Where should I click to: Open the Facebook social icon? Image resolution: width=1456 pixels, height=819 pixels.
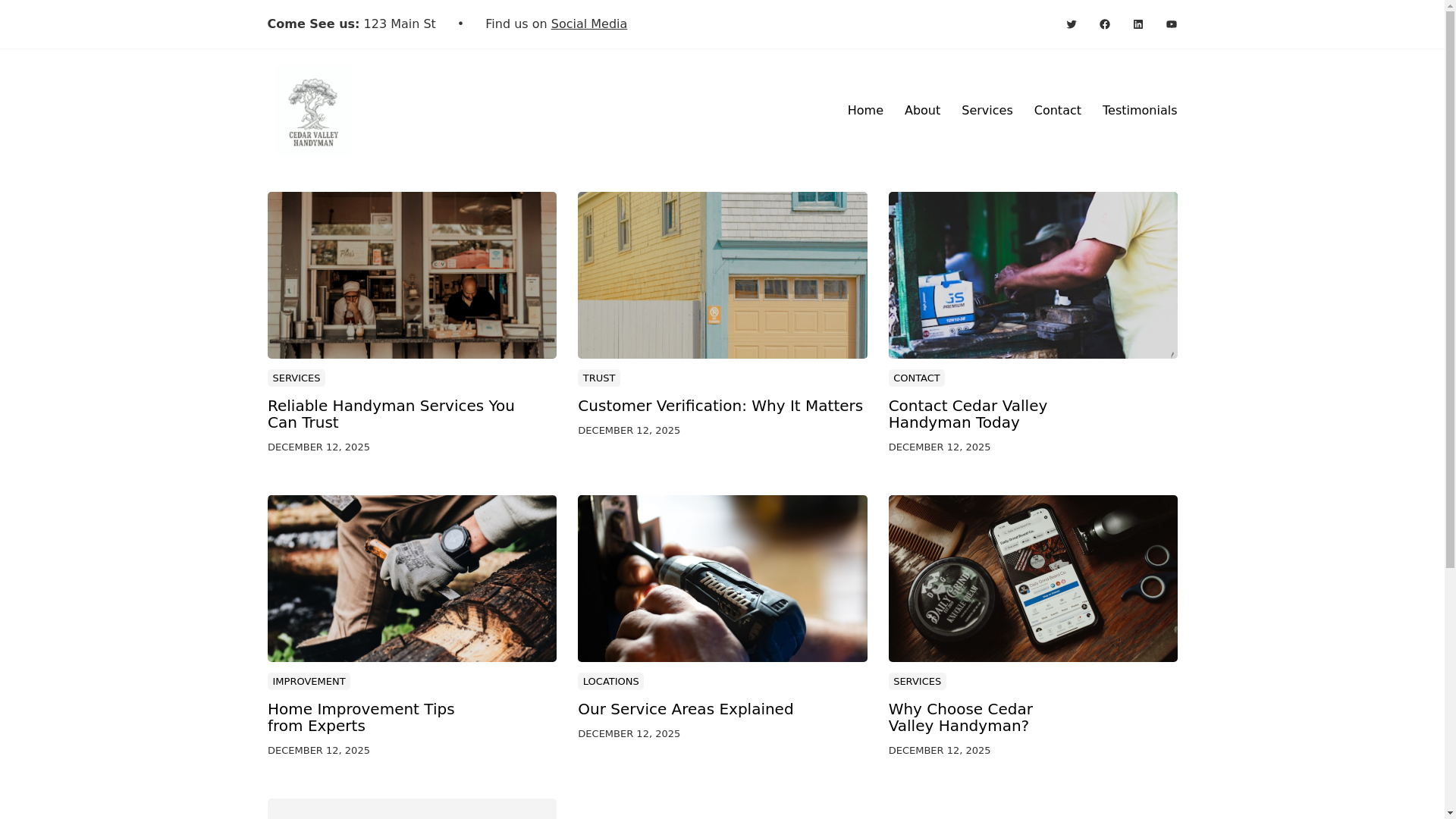click(1104, 24)
